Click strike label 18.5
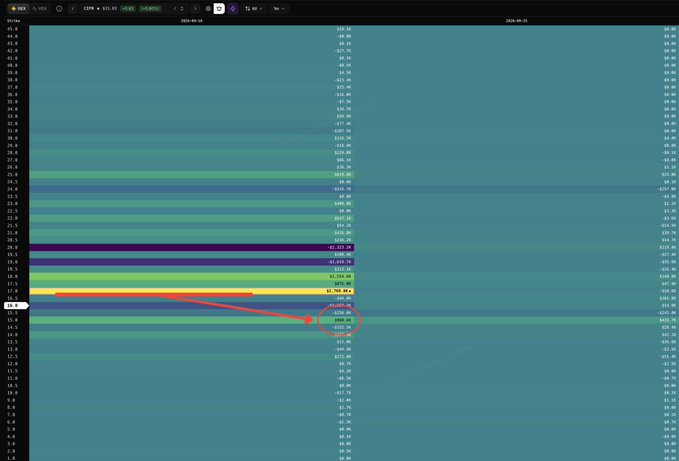This screenshot has width=679, height=461. 12,269
